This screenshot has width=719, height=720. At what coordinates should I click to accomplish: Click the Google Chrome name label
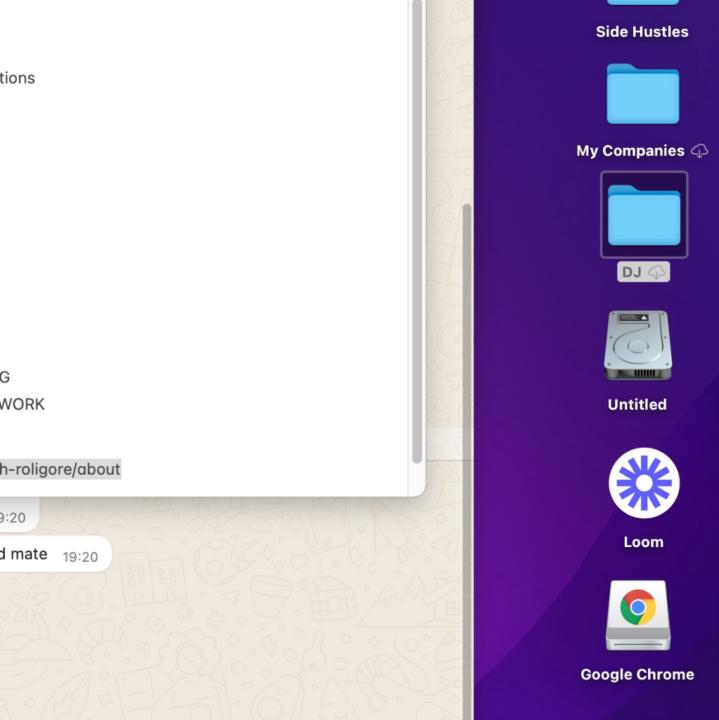pyautogui.click(x=637, y=675)
